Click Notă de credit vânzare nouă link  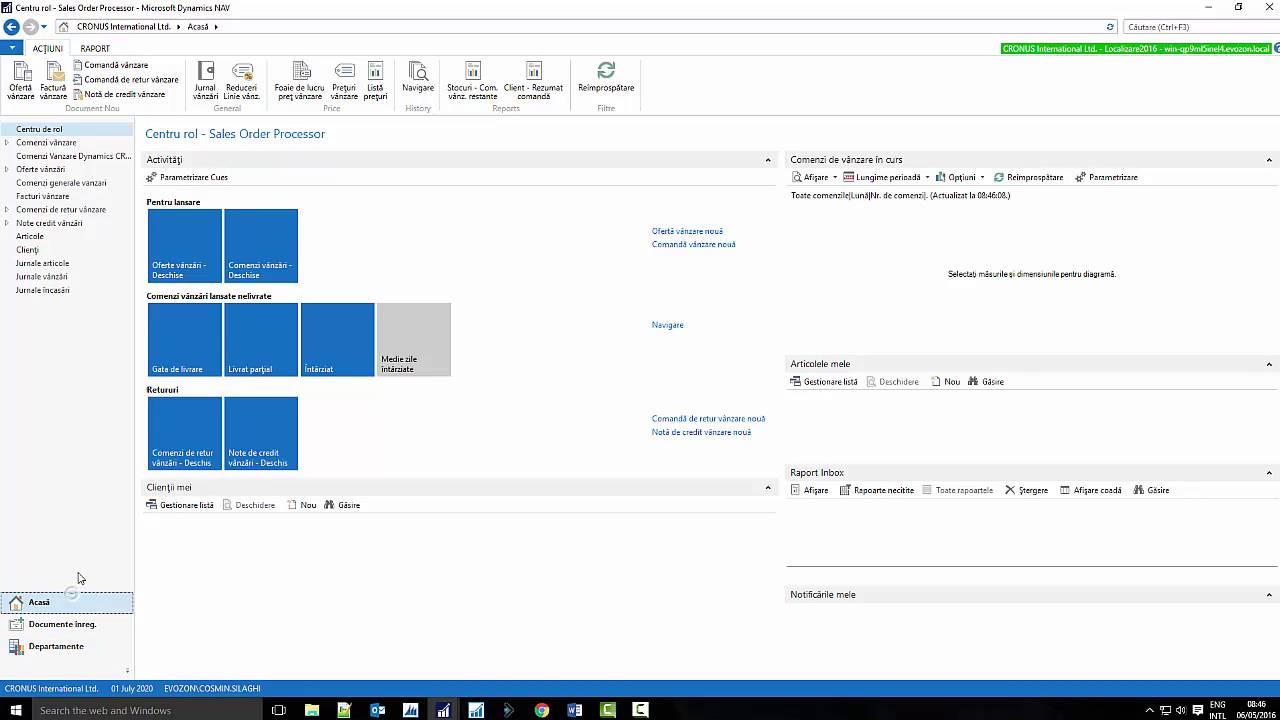pos(701,432)
